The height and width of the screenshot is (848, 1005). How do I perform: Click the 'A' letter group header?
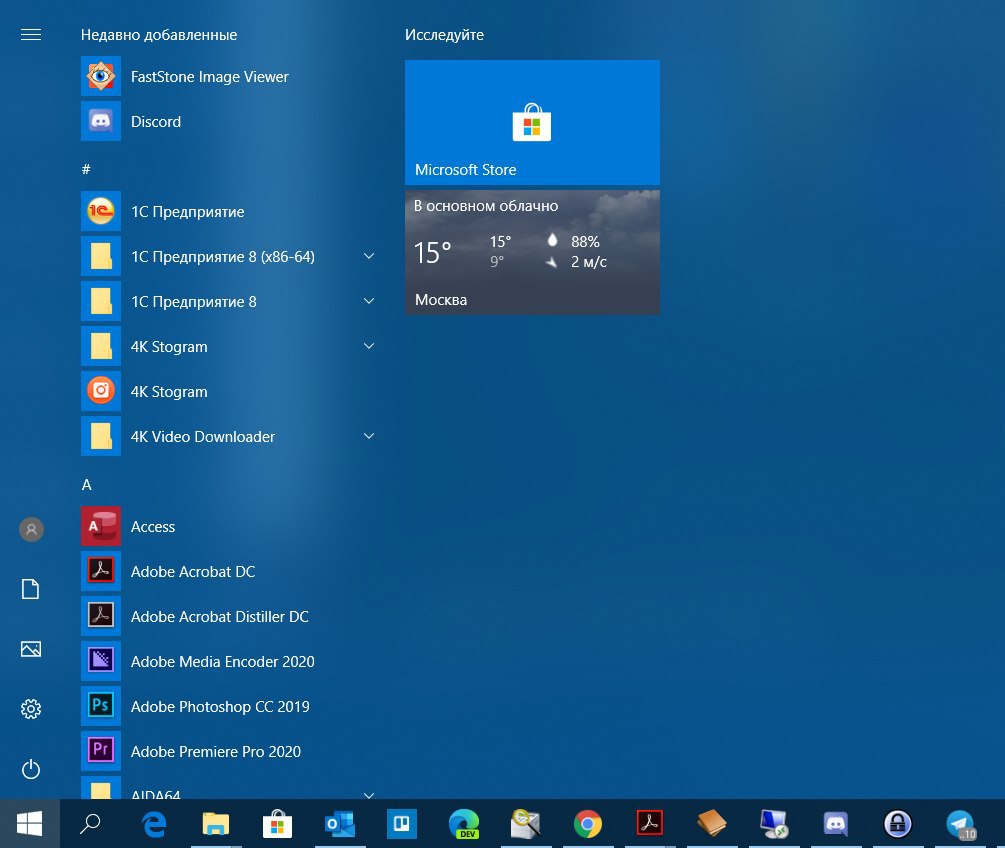(87, 485)
